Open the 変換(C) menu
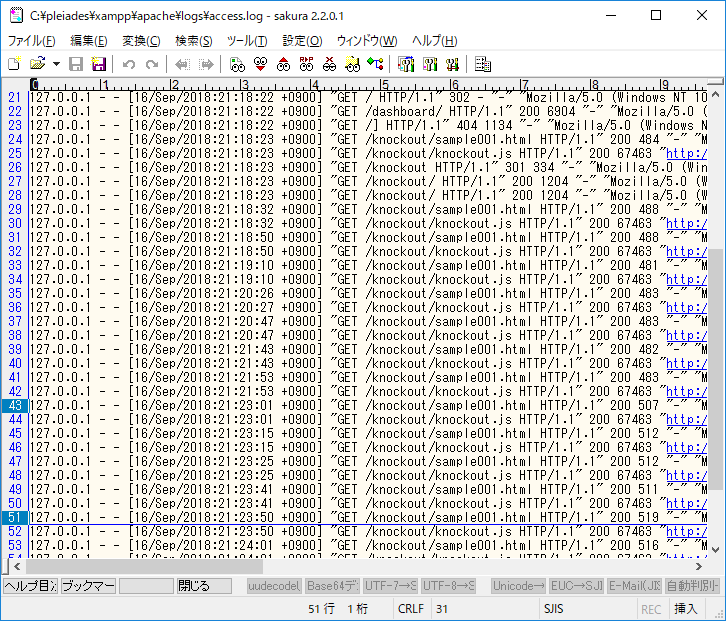 [141, 41]
